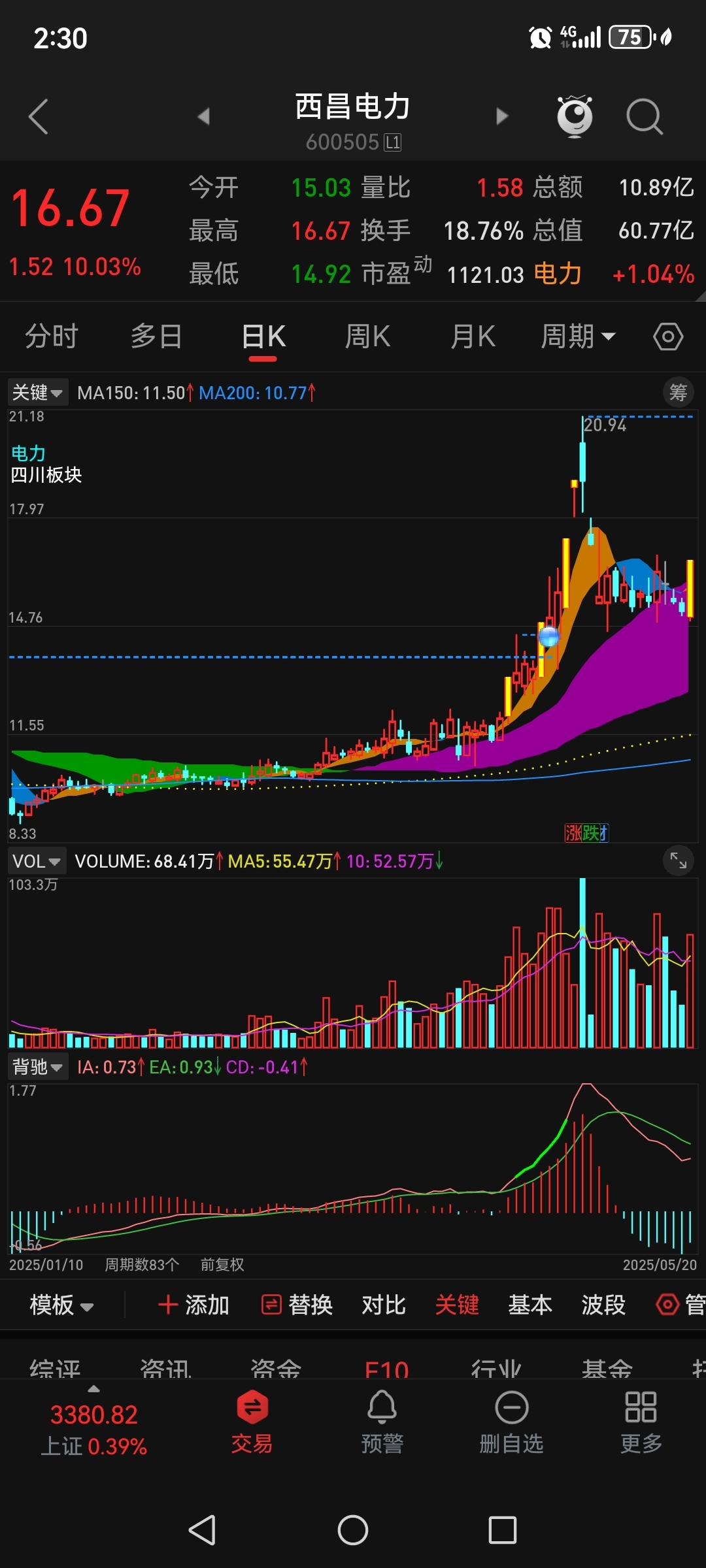The image size is (706, 1568).
Task: Go to the next stock with right triangle
Action: 502,116
